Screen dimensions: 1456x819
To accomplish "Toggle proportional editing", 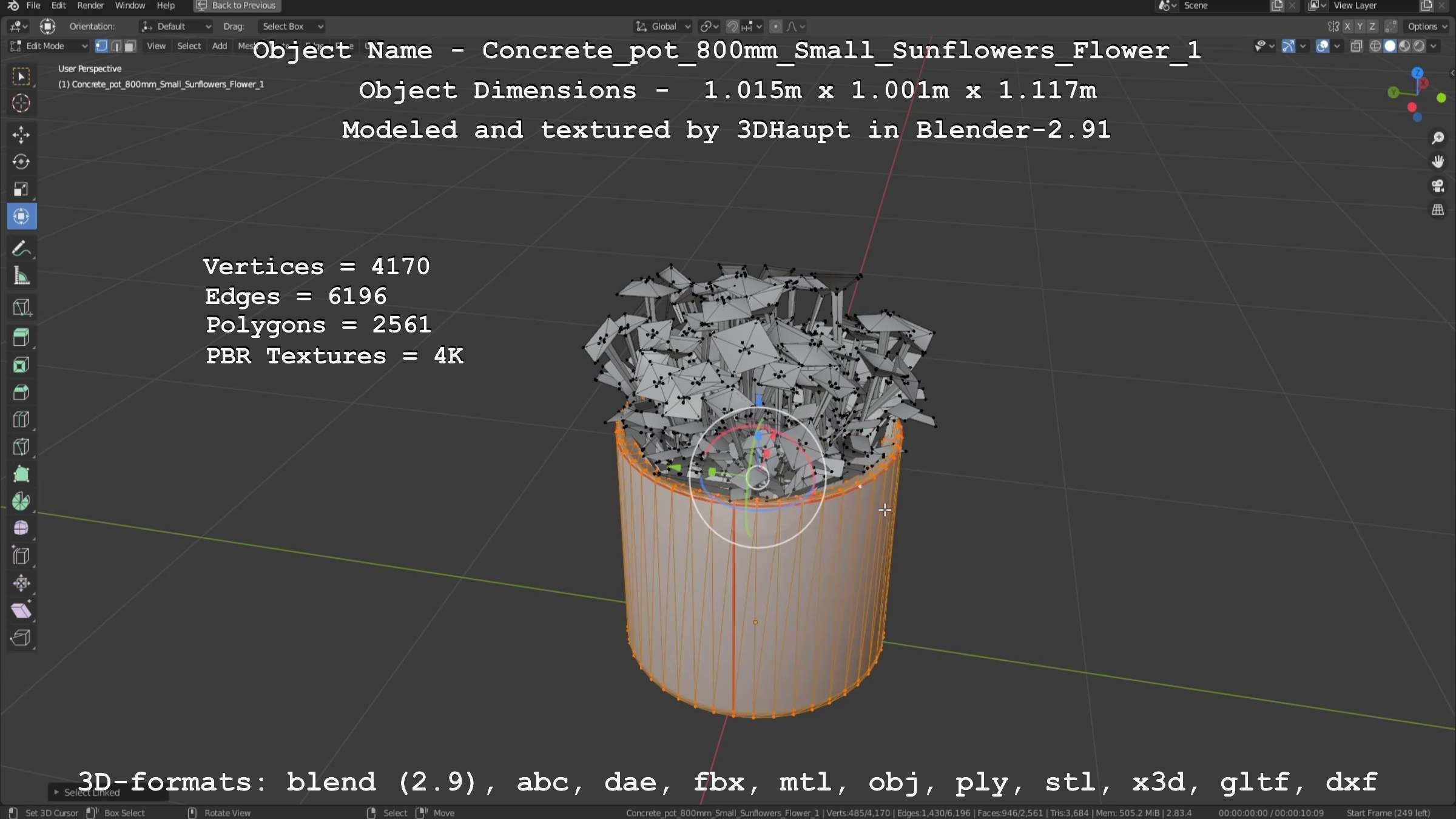I will (x=775, y=27).
